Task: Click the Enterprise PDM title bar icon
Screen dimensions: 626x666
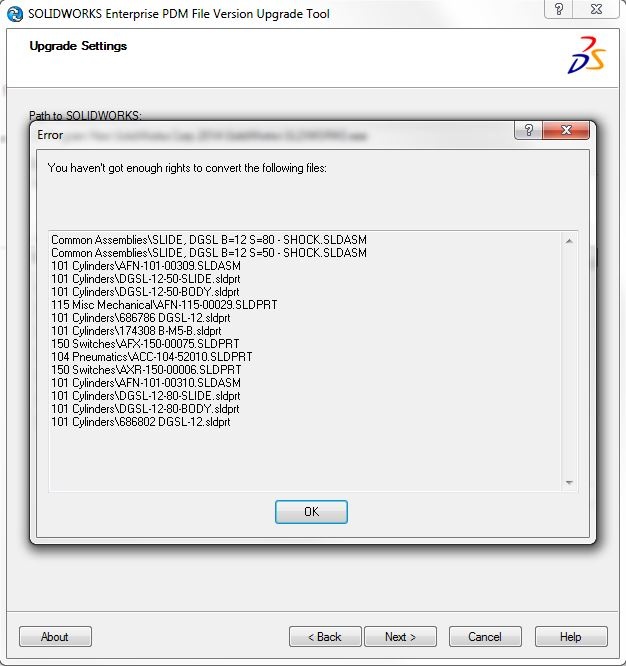Action: click(x=15, y=14)
